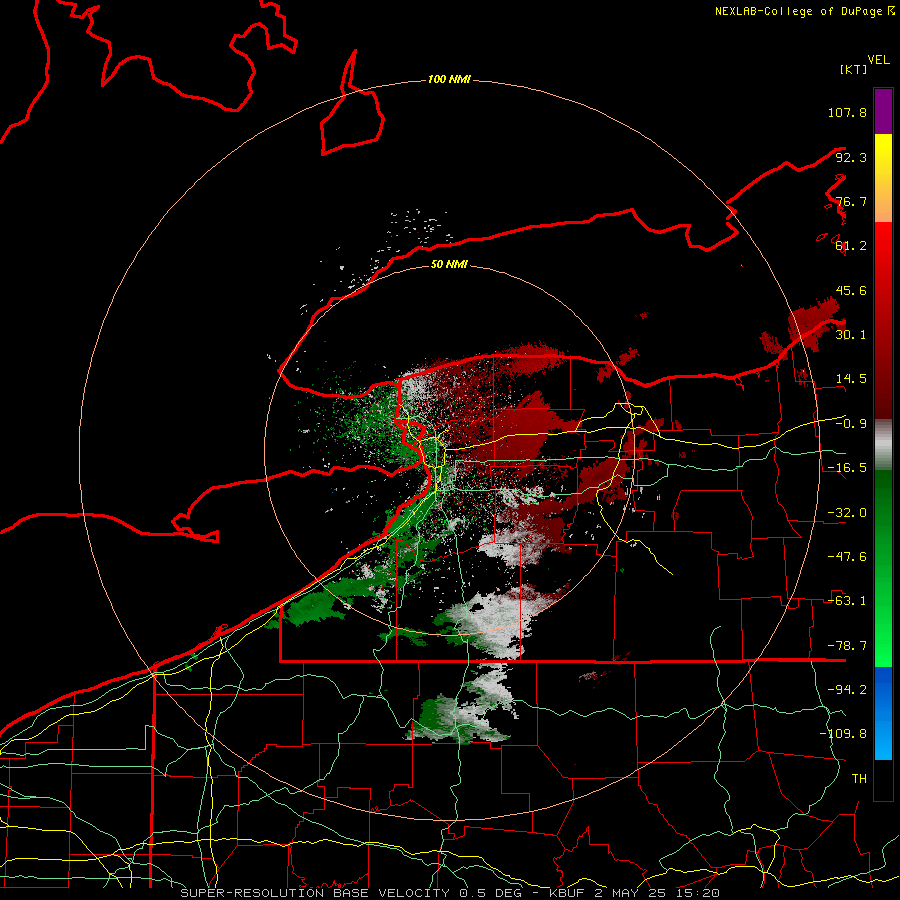Click the -63.1 value on the velocity scale
This screenshot has height=900, width=900.
pos(847,601)
